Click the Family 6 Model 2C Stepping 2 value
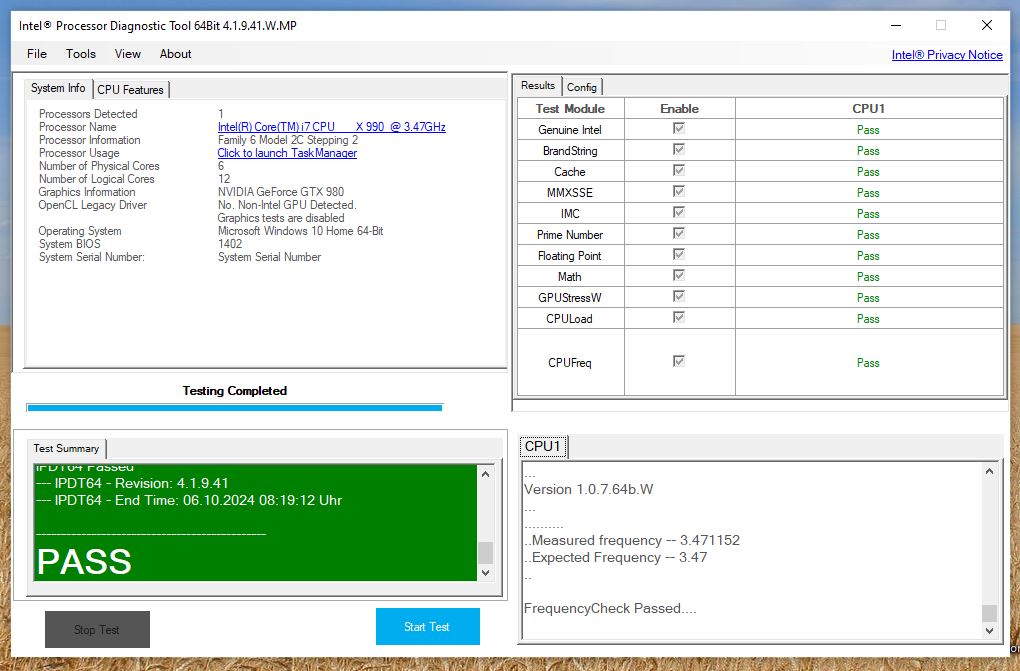1020x671 pixels. pyautogui.click(x=288, y=140)
